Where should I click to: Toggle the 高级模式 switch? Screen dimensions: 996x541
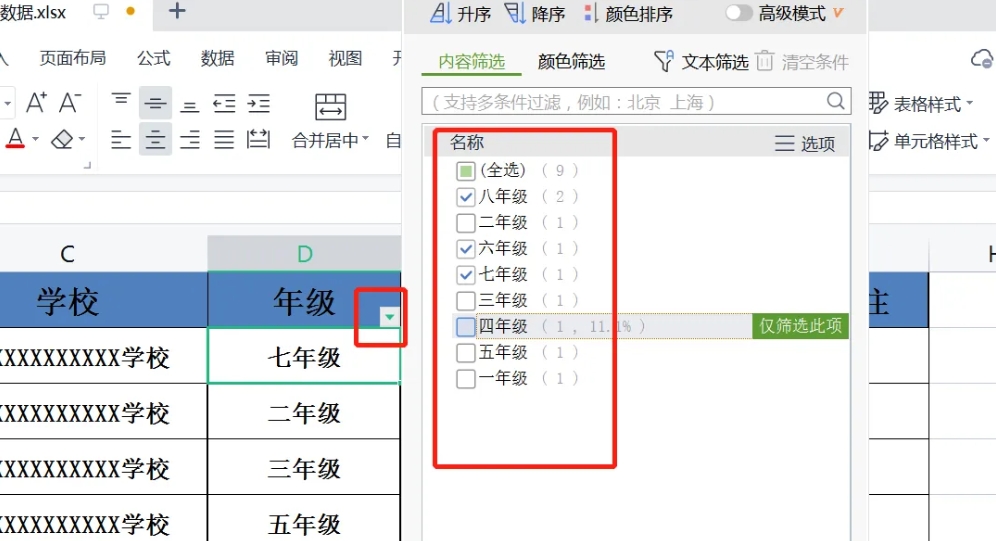point(739,13)
